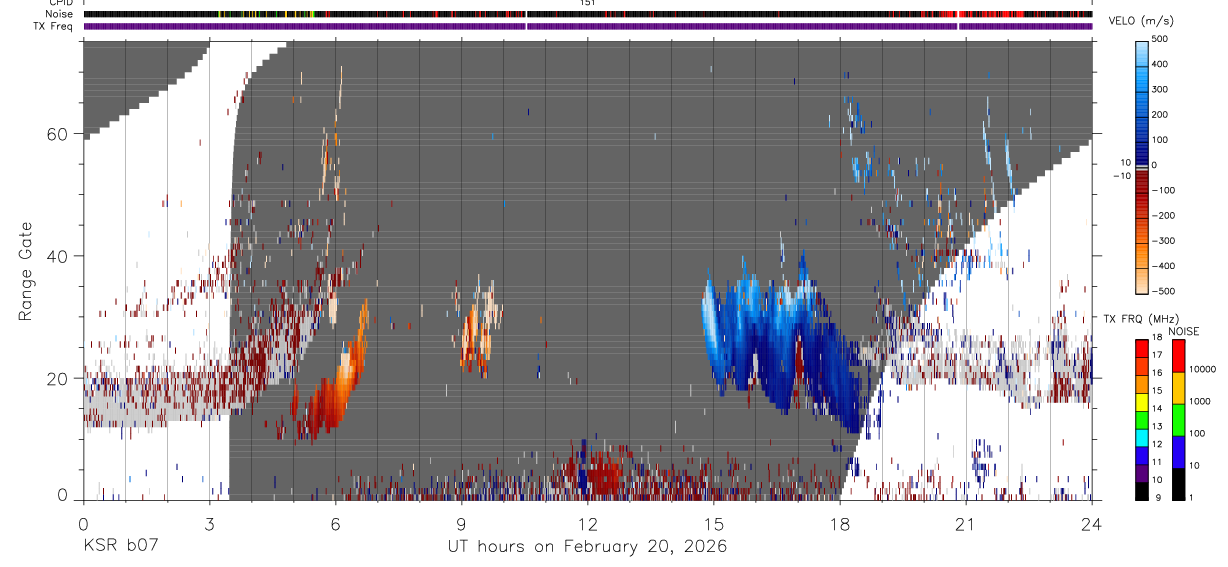
Task: Click the green segment of TX FRQ colorbar
Action: pyautogui.click(x=1142, y=418)
